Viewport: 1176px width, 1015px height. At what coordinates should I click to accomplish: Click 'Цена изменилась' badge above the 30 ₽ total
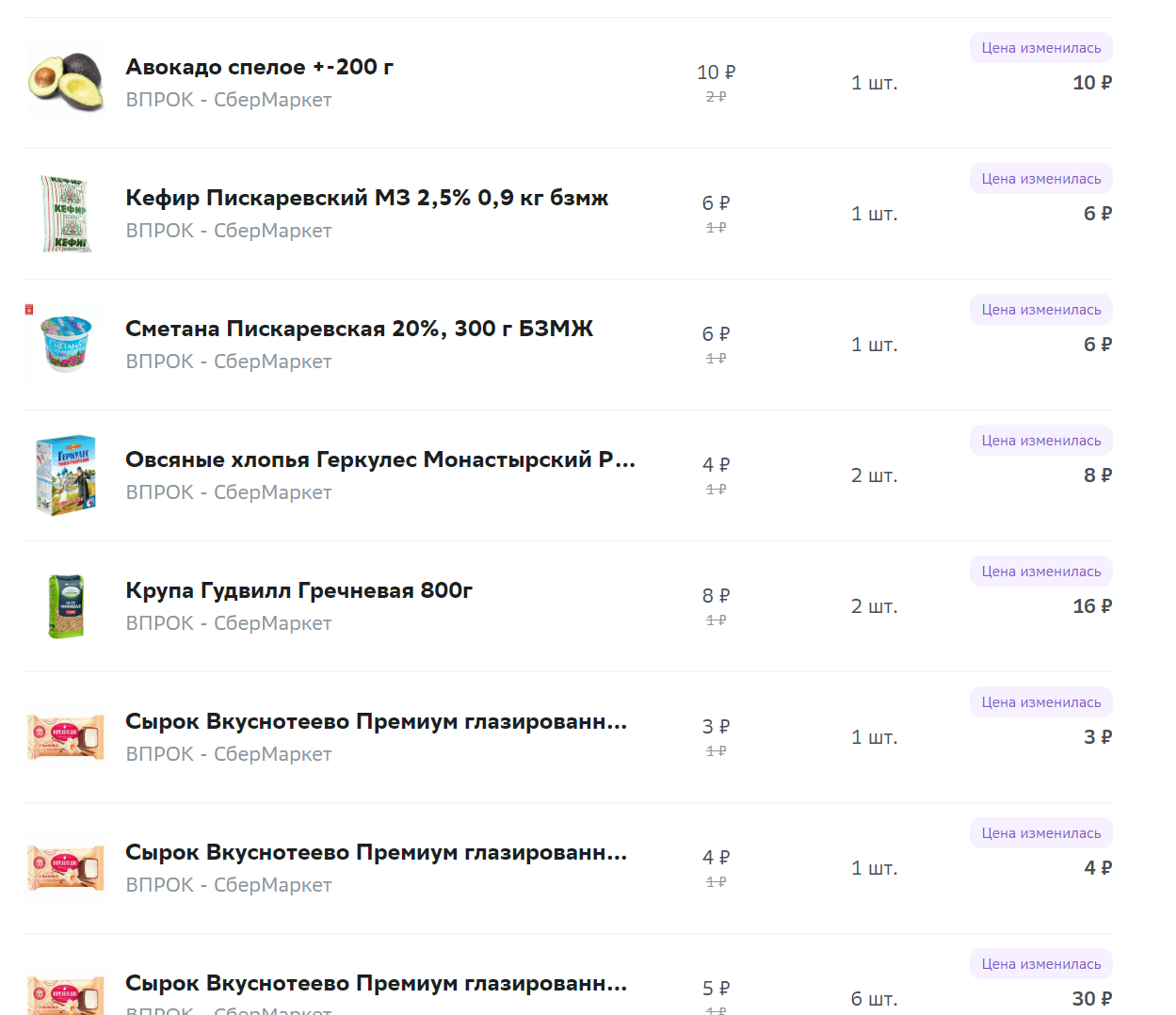tap(1041, 964)
